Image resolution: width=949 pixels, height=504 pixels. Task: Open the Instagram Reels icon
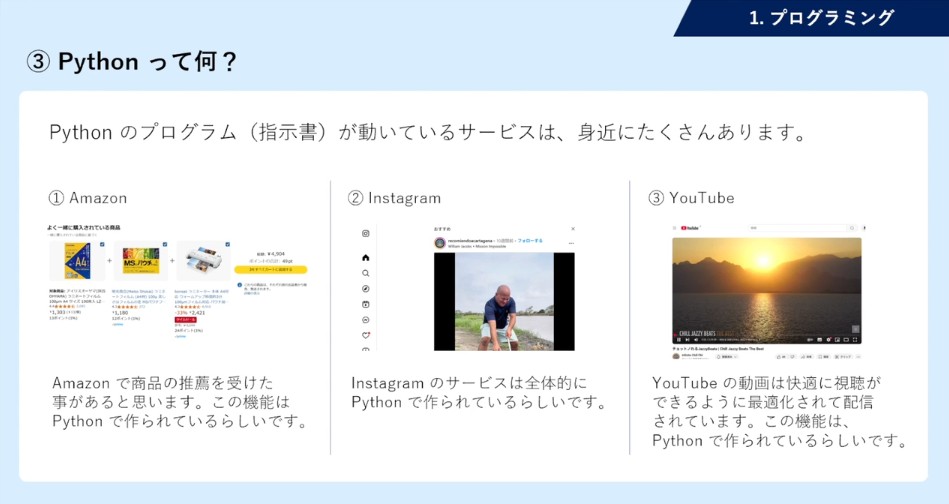point(366,304)
